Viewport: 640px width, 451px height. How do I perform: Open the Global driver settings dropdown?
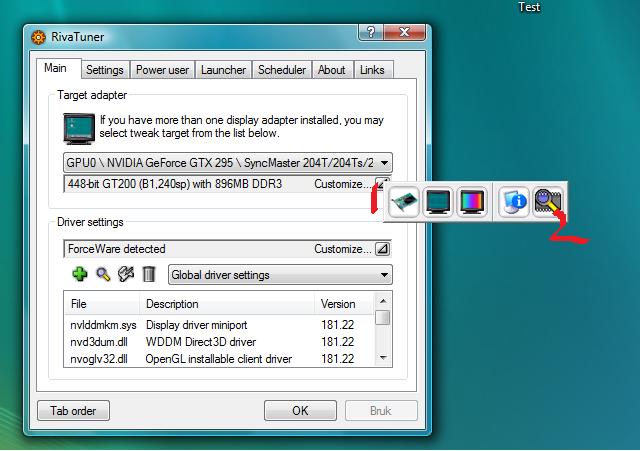[x=280, y=275]
